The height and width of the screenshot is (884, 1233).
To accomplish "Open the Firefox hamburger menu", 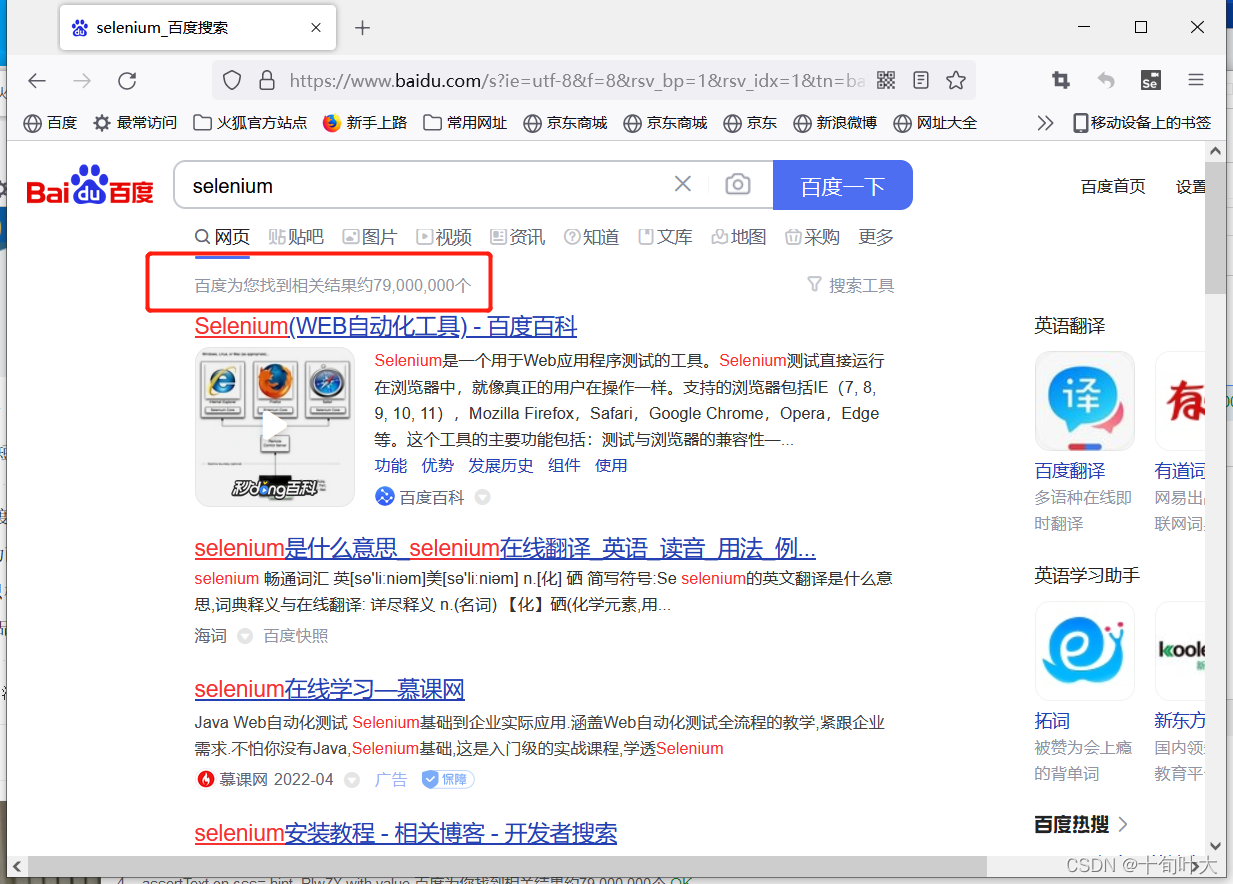I will tap(1196, 80).
